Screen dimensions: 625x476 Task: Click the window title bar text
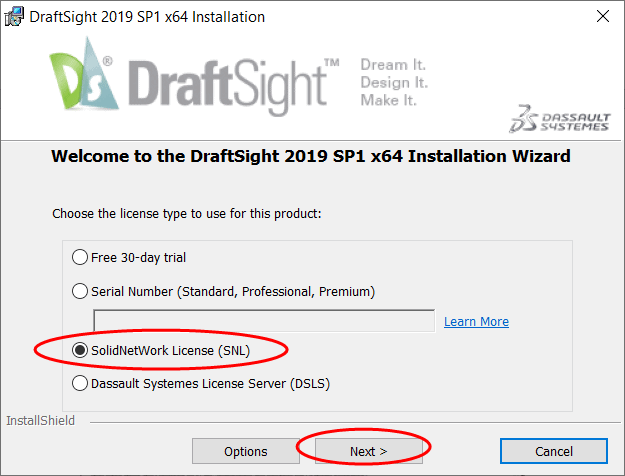pos(150,17)
